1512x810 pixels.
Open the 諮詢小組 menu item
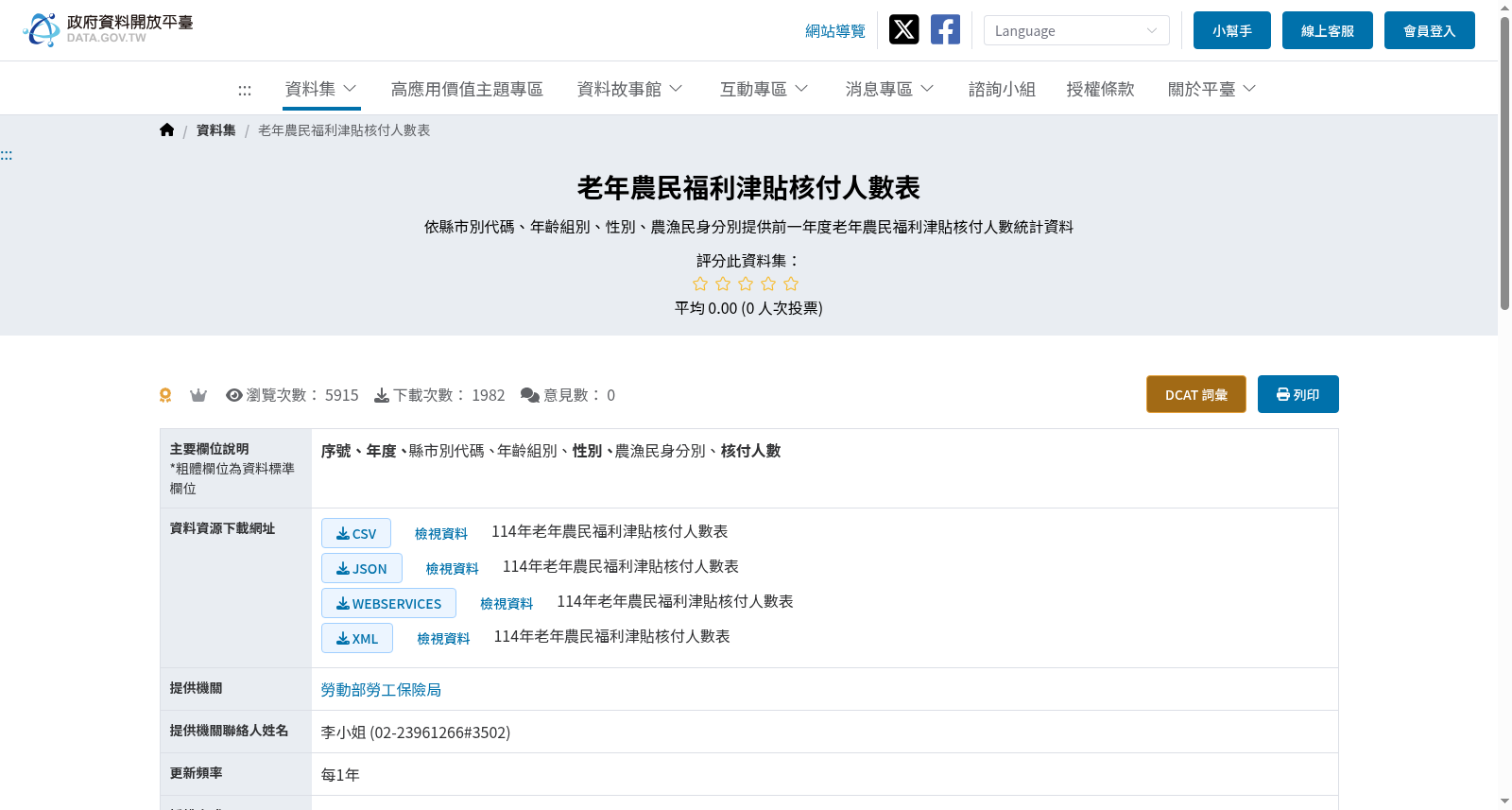pos(1002,89)
